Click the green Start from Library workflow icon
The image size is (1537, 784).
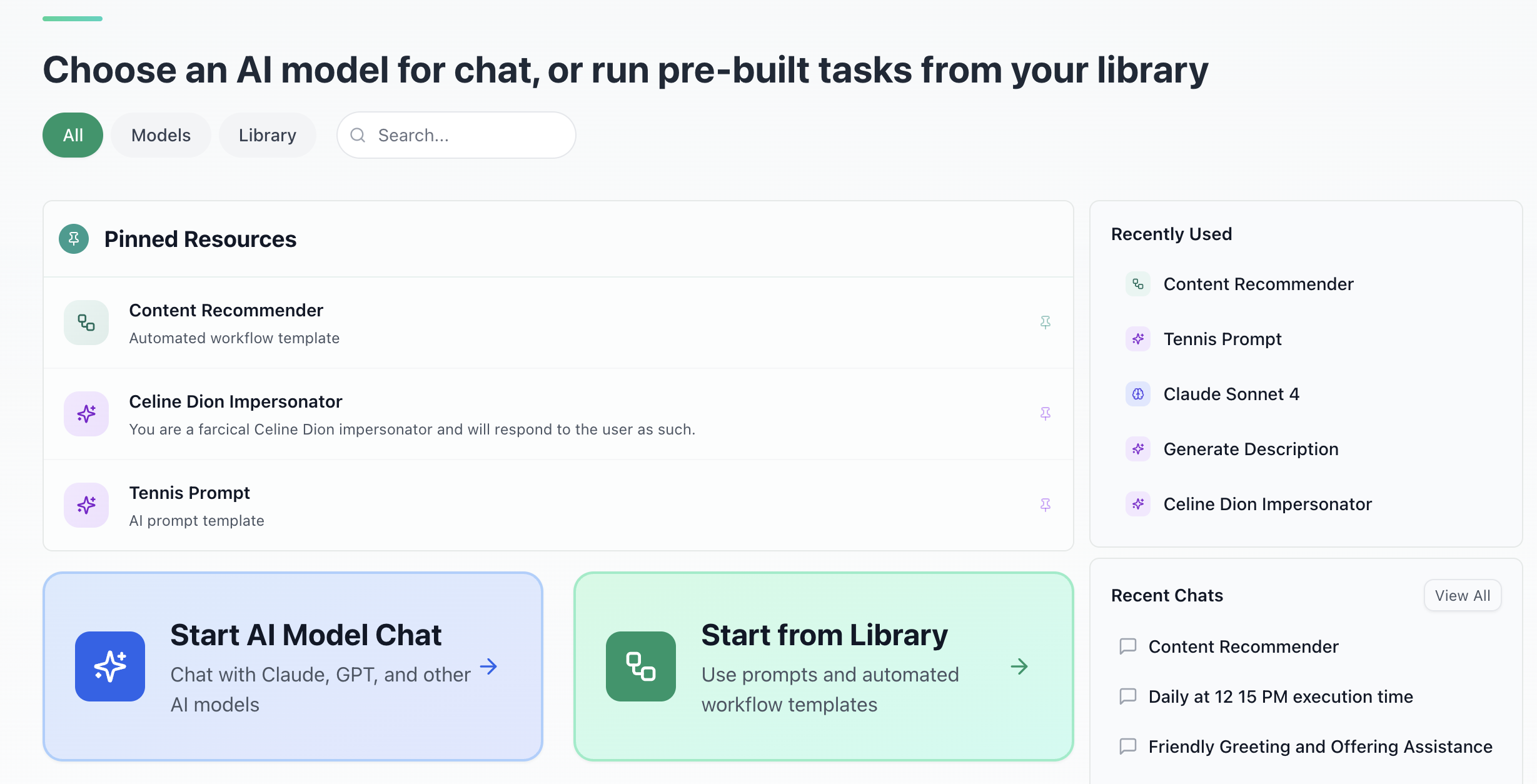[640, 666]
